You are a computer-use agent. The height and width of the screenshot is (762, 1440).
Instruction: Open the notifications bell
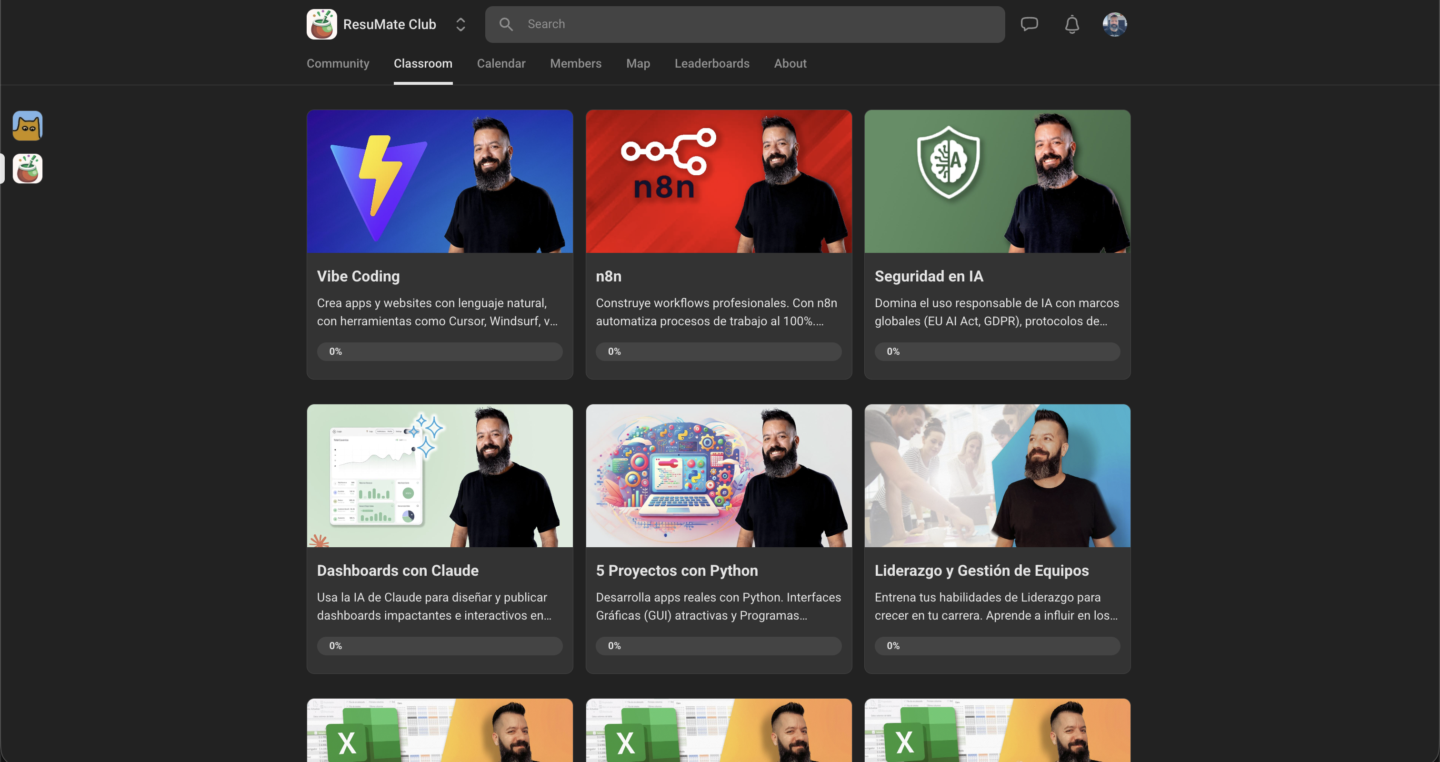(x=1072, y=24)
